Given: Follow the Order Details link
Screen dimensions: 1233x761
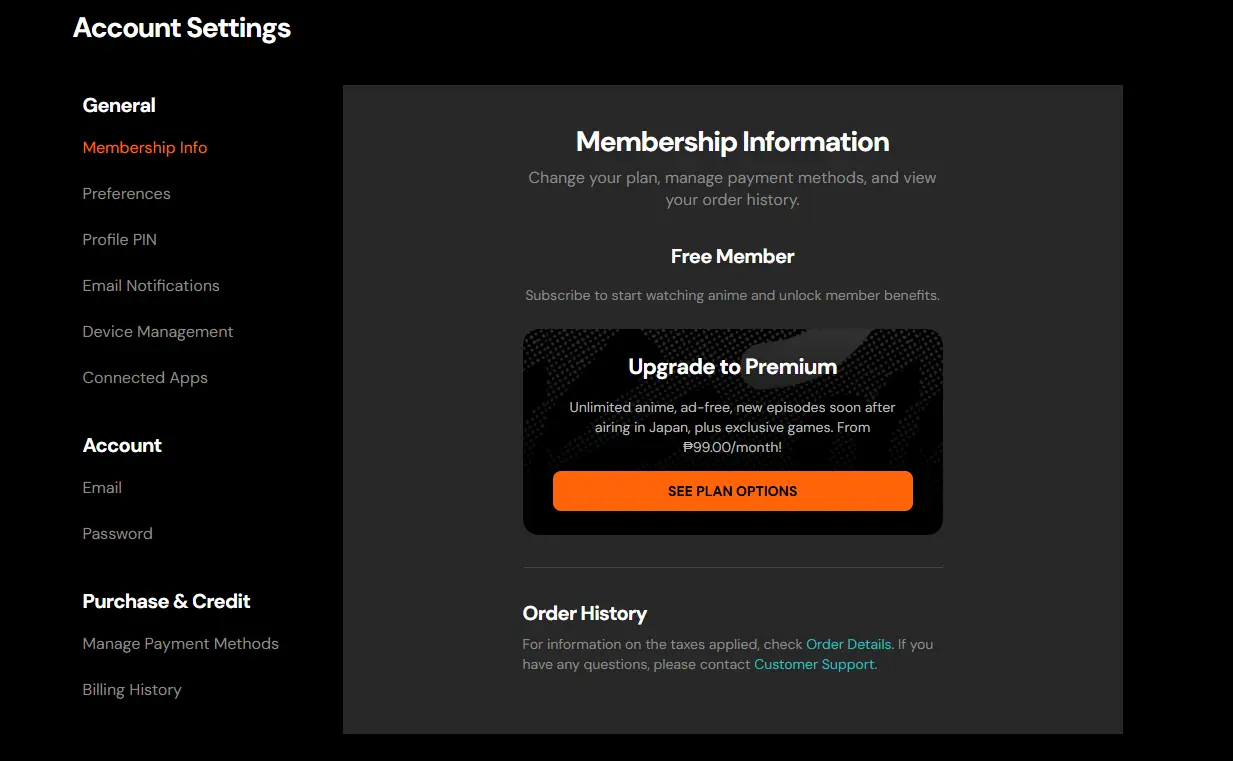Looking at the screenshot, I should click(x=849, y=644).
